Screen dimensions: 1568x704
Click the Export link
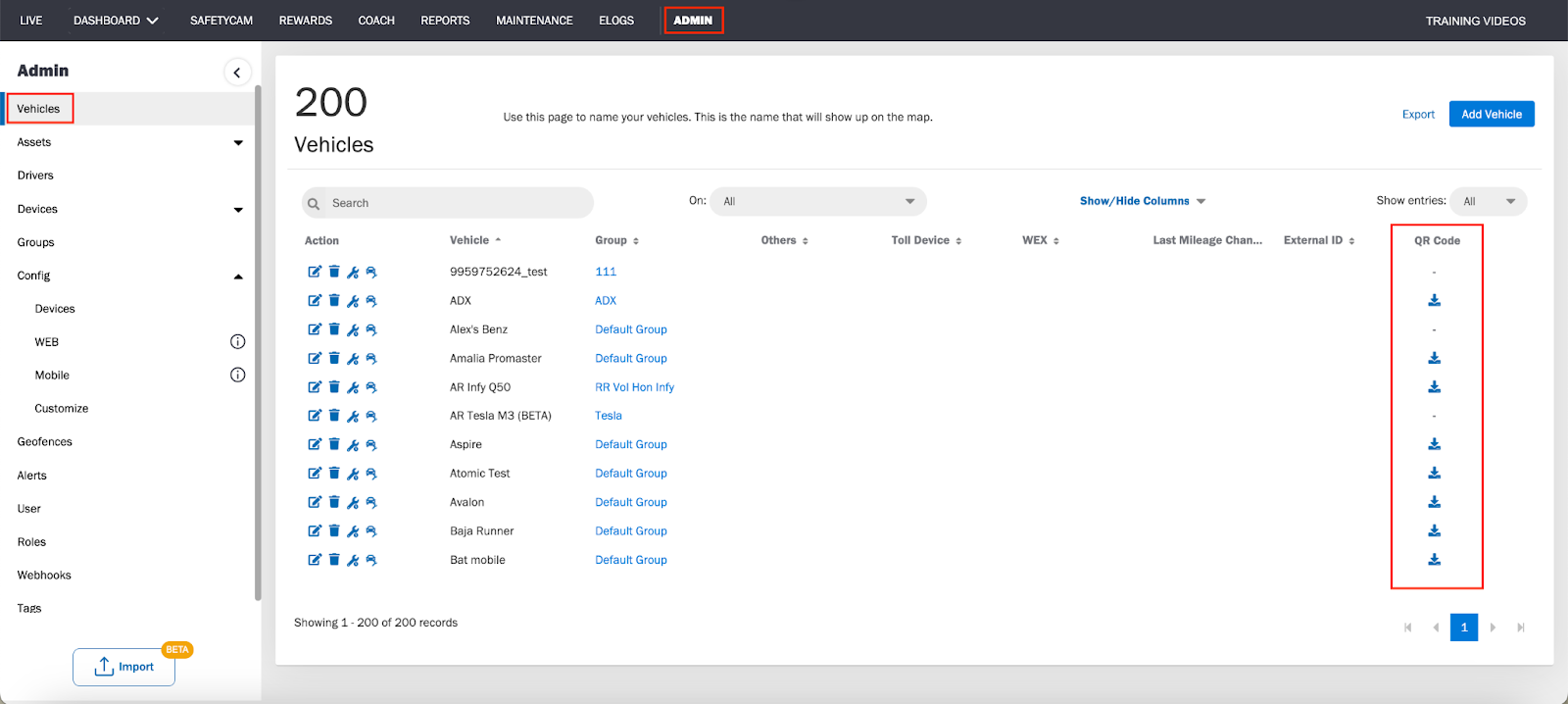(1418, 115)
